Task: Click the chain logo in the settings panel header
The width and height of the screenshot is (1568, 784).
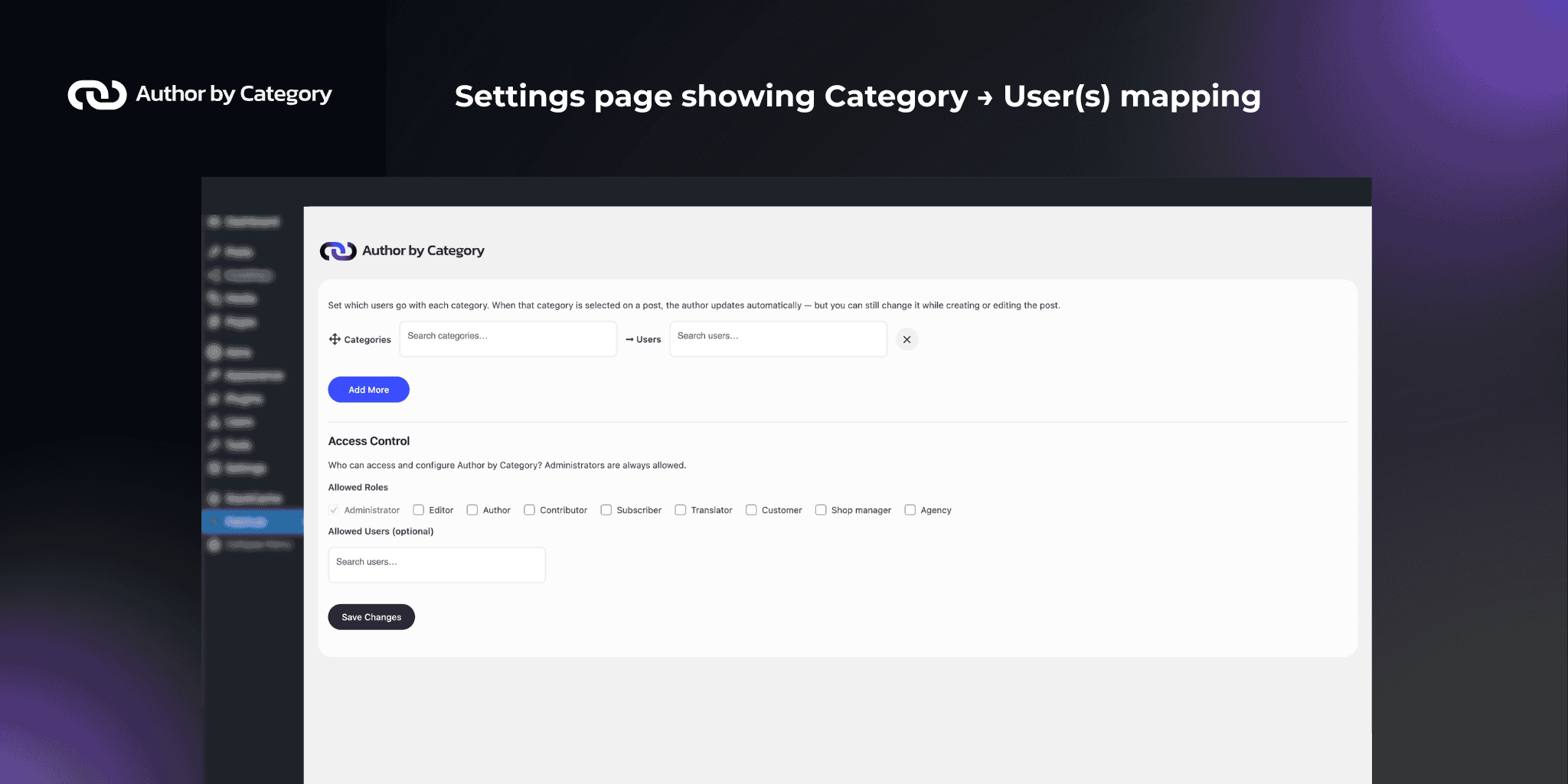Action: point(338,251)
